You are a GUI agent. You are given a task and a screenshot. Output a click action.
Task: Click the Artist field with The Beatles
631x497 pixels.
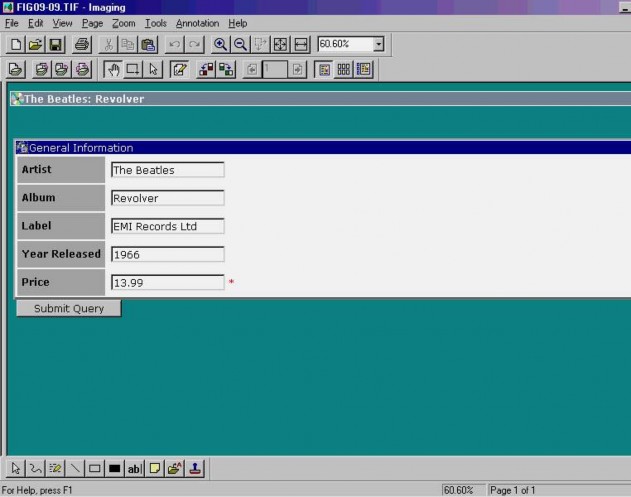pos(167,170)
